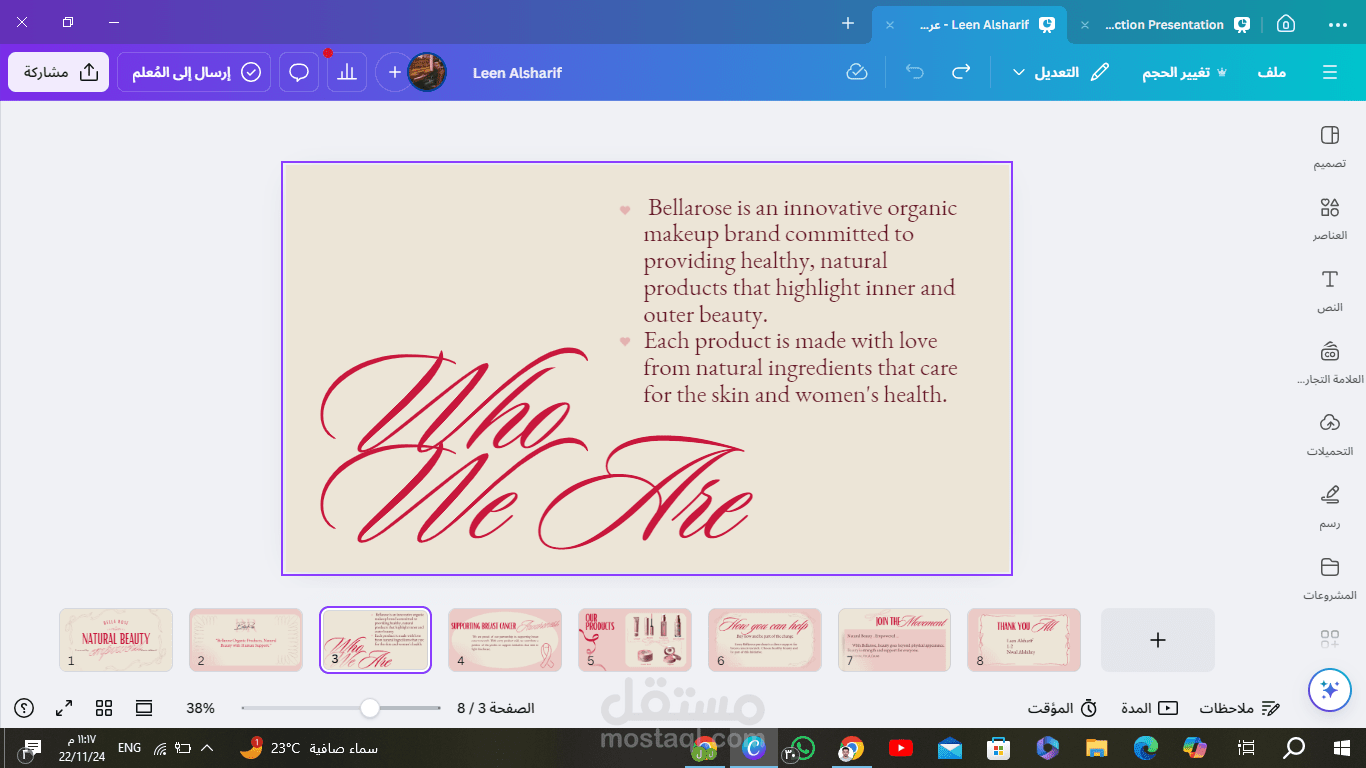The height and width of the screenshot is (768, 1366).
Task: Open the Brand (العلامة التجارية) panel
Action: click(1329, 363)
